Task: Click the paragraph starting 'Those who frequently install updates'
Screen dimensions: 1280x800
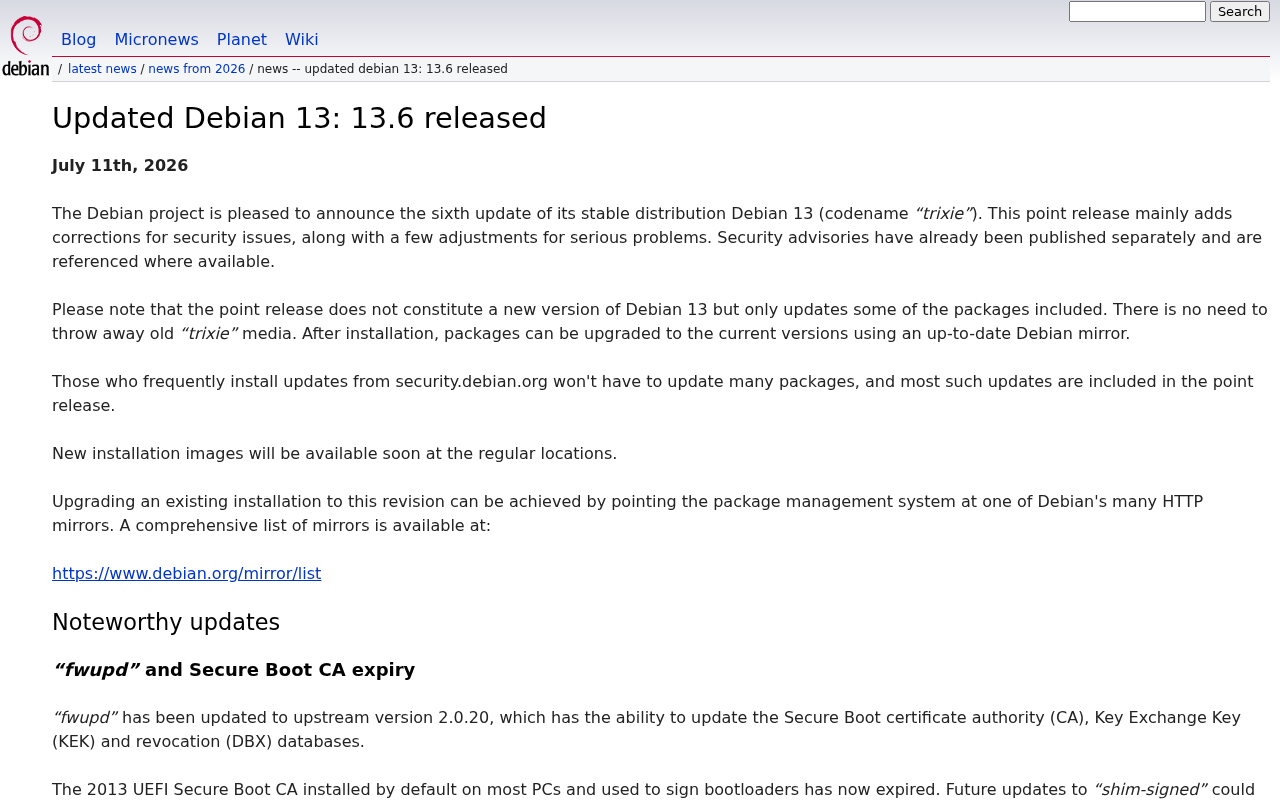Action: coord(652,394)
